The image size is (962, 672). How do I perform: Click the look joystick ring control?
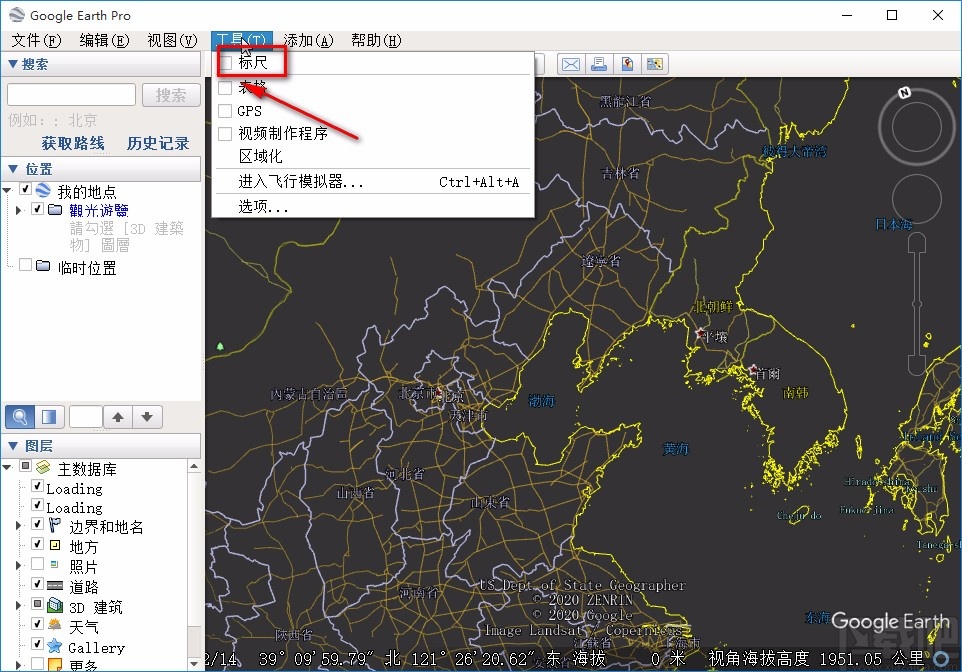click(916, 127)
